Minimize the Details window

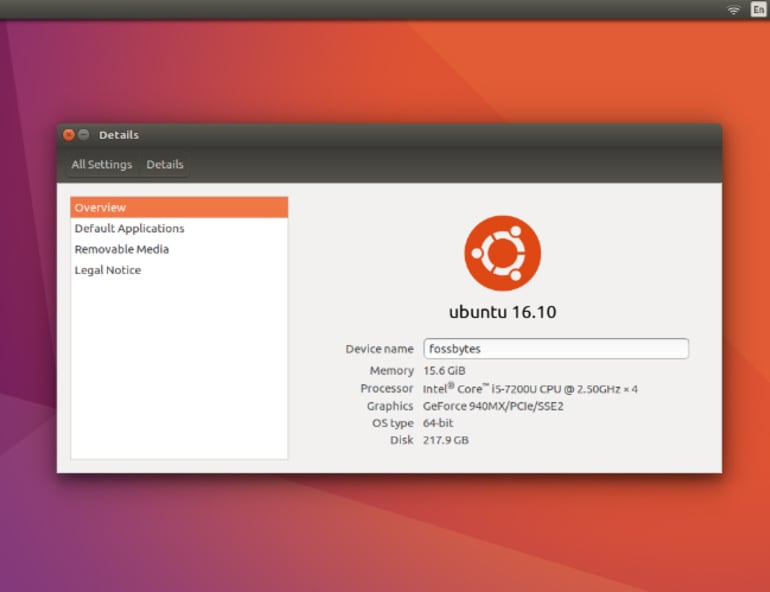(x=84, y=135)
